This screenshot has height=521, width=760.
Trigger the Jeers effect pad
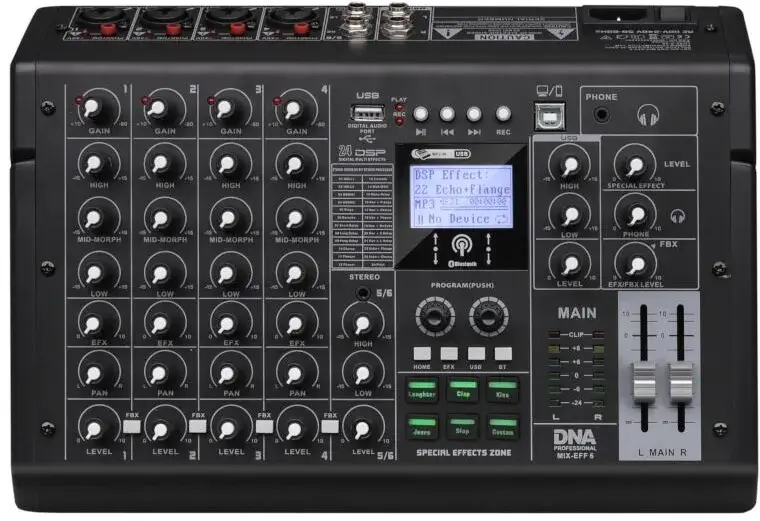[x=422, y=427]
